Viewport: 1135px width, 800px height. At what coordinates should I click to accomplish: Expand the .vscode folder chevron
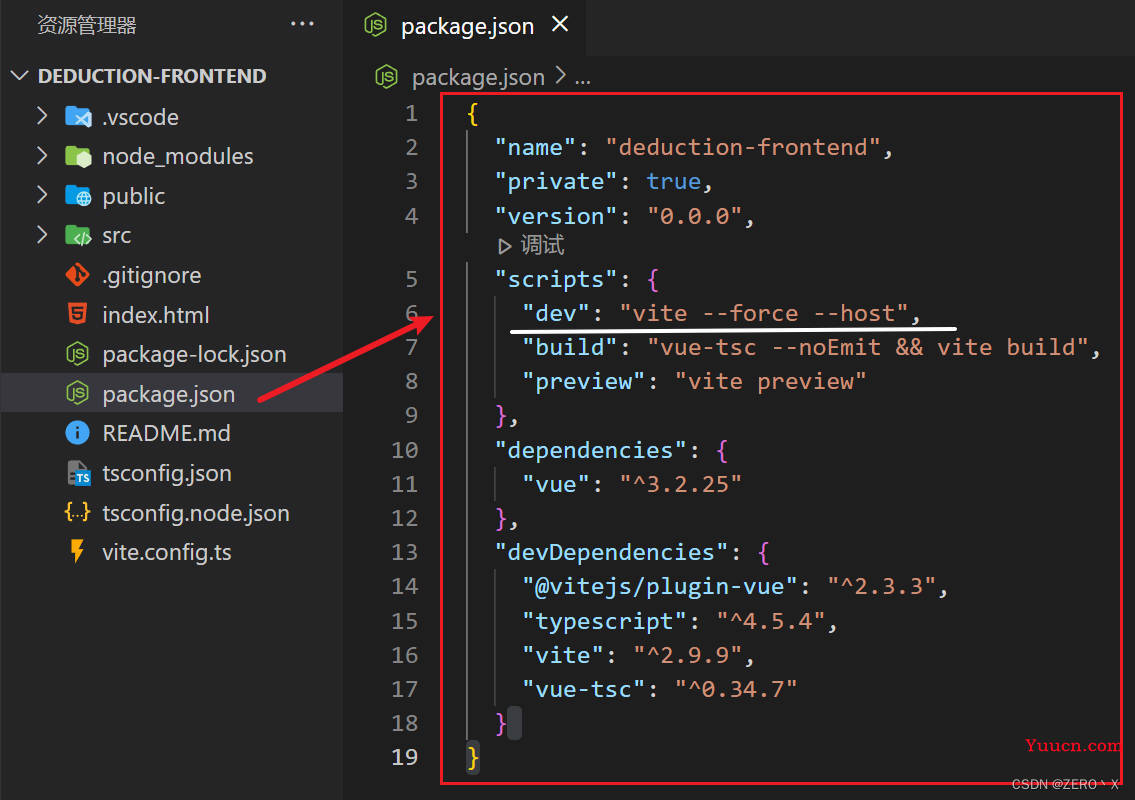pos(42,116)
